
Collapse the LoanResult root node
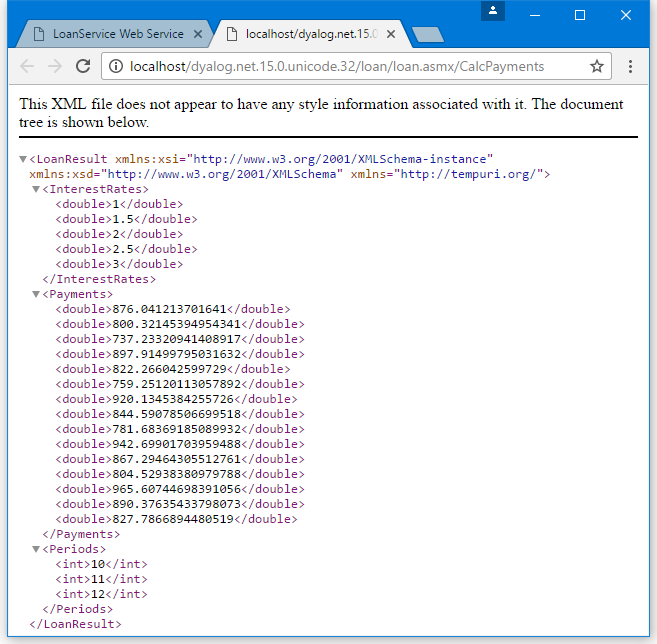[24, 160]
